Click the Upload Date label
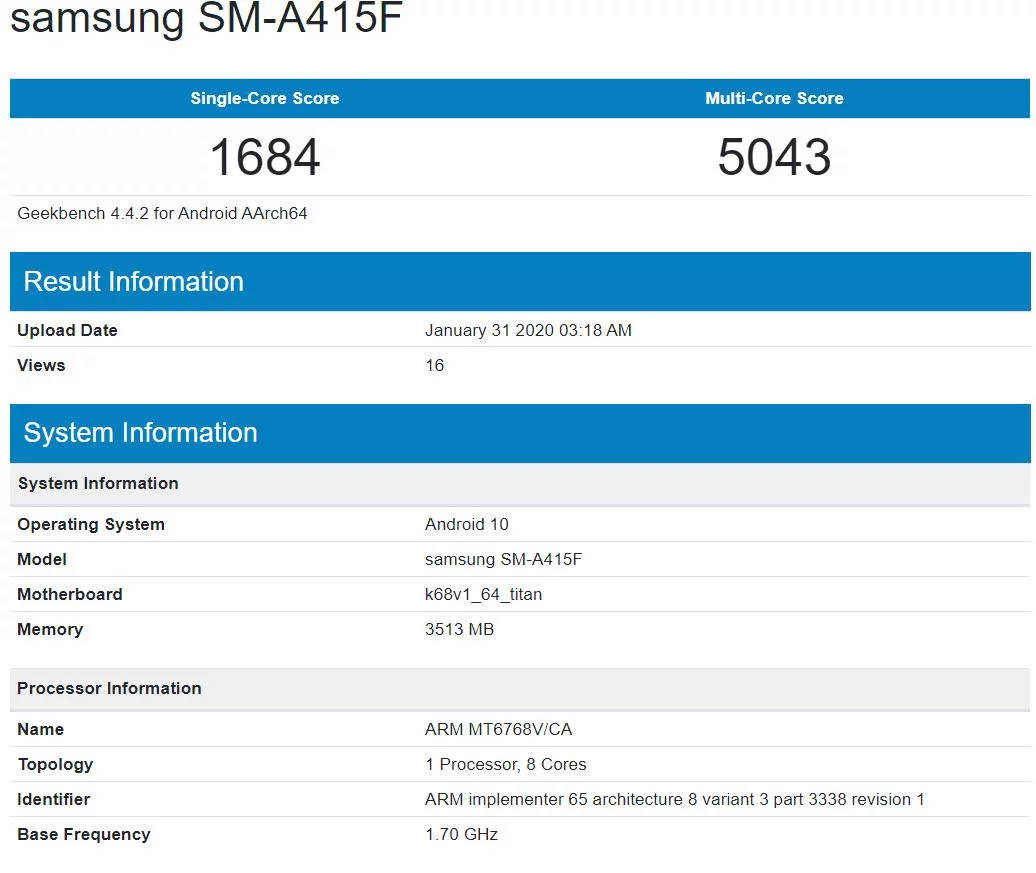1036x873 pixels. 67,330
